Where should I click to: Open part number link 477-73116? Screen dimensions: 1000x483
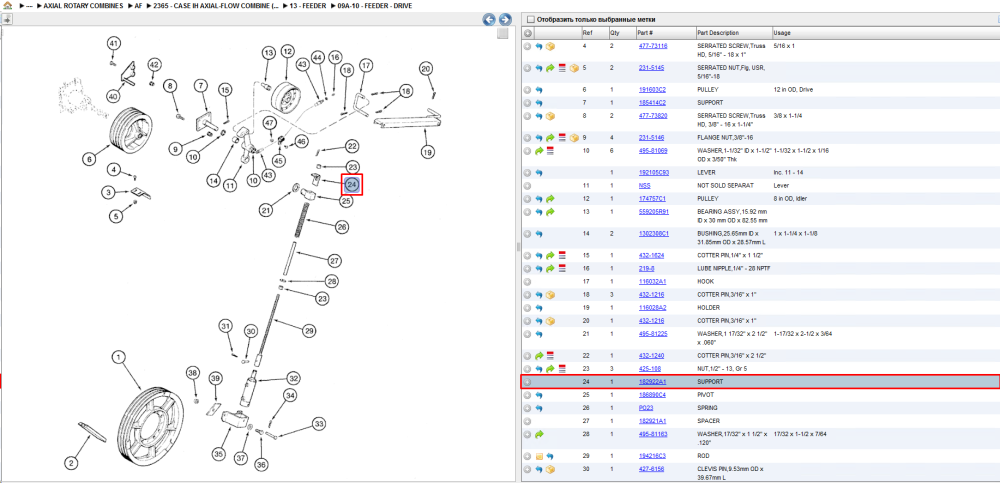tap(653, 47)
